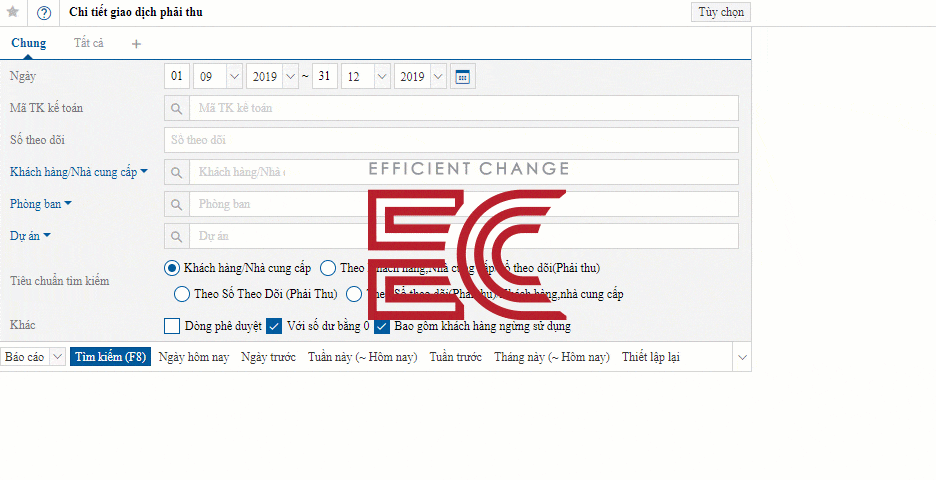Enable Dòng phê duyệt checkbox

pyautogui.click(x=172, y=326)
